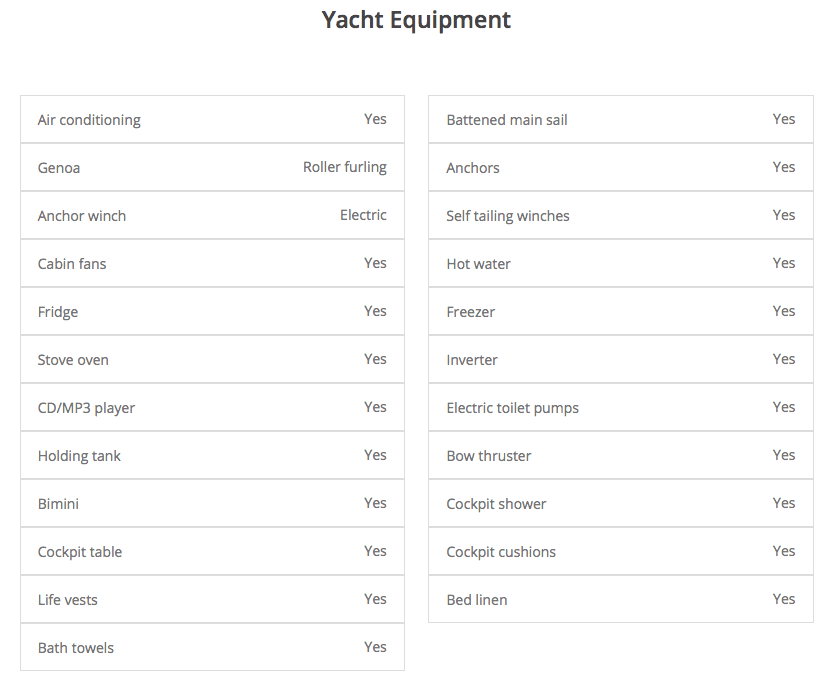Screen dimensions: 831x673
Task: Click the Electric value for Anchor winch
Action: (363, 215)
